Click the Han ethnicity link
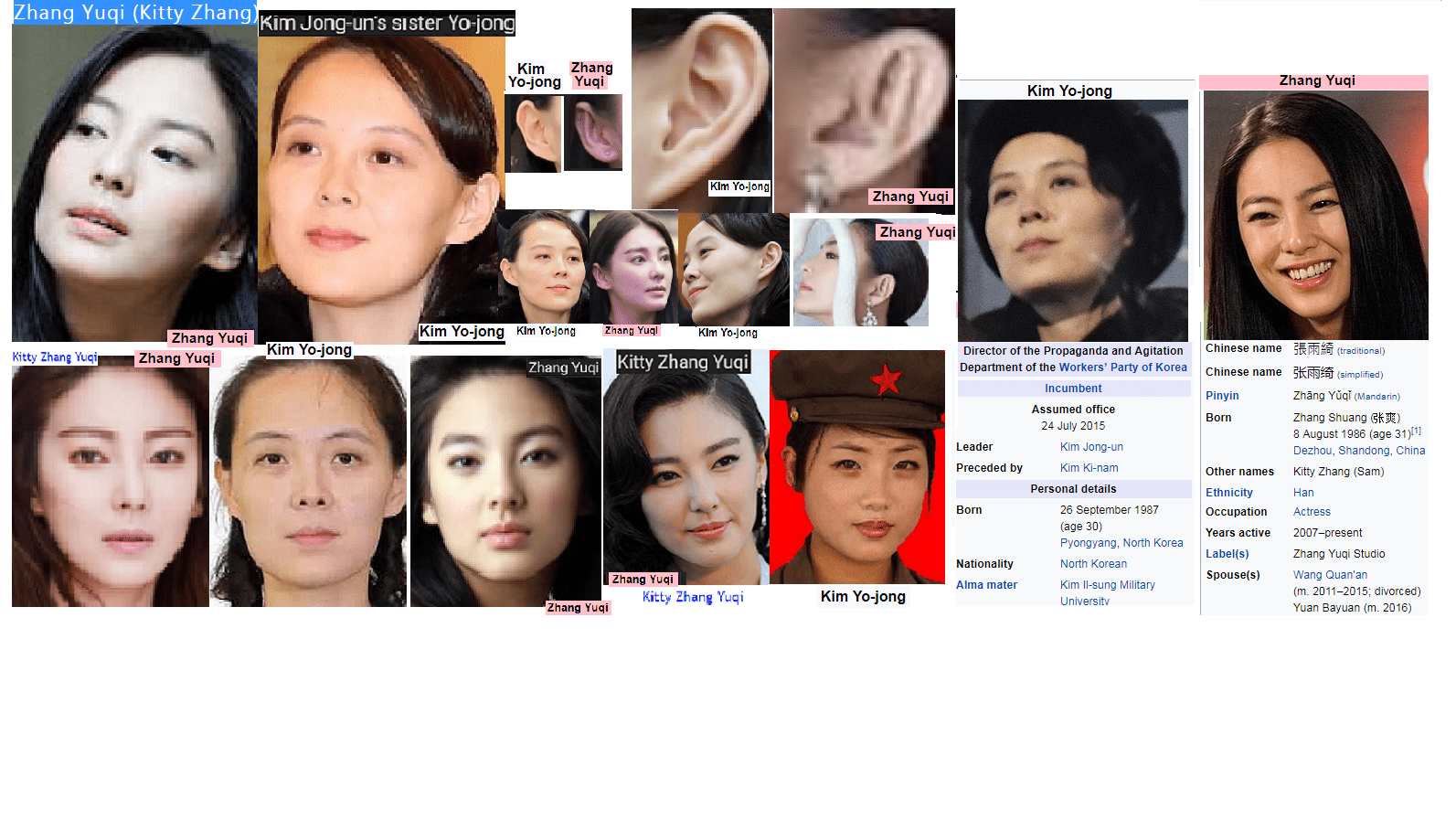Image resolution: width=1456 pixels, height=820 pixels. click(x=1303, y=493)
